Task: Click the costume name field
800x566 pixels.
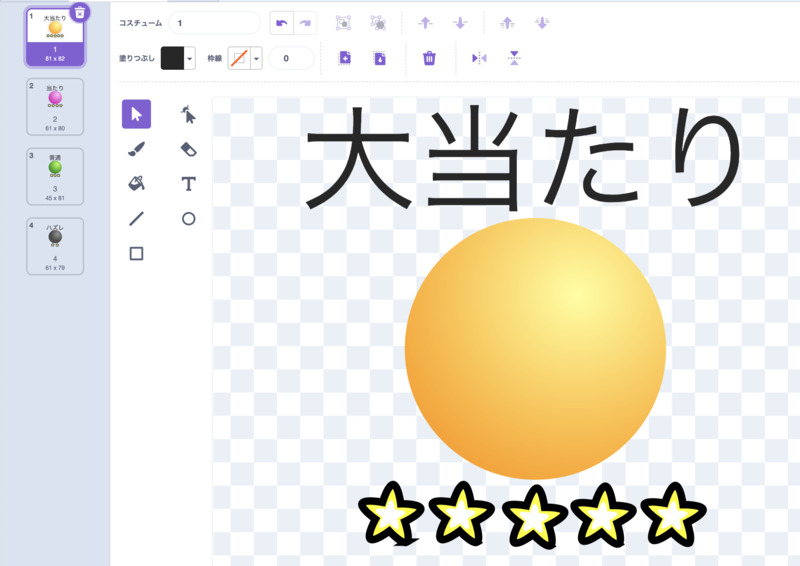Action: coord(214,23)
